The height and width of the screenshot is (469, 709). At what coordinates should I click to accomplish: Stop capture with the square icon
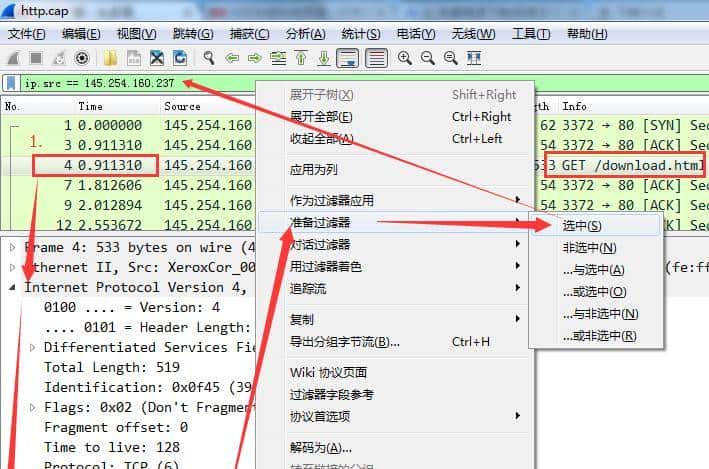(x=36, y=58)
